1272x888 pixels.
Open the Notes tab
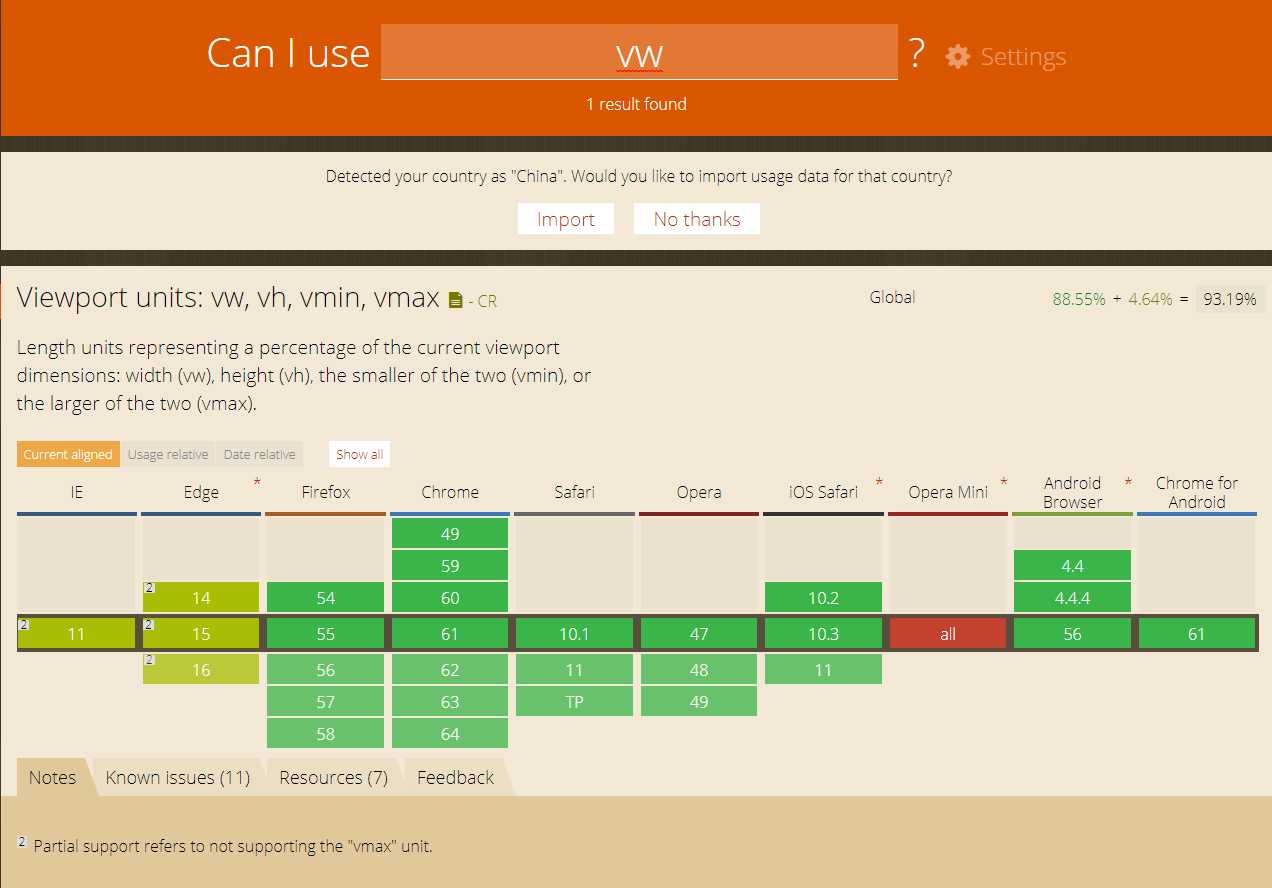52,777
